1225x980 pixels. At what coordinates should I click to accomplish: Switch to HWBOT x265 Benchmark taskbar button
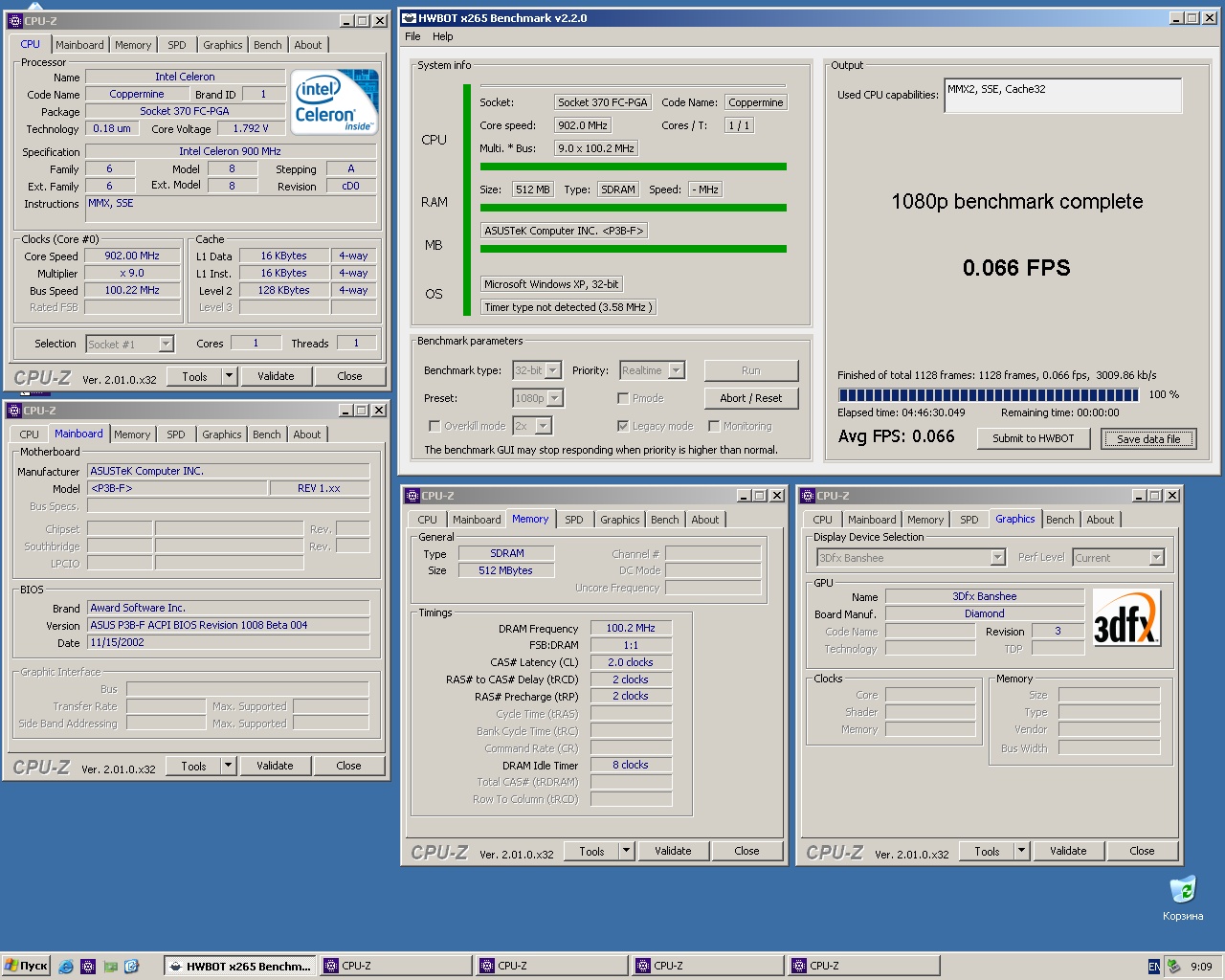pos(239,967)
